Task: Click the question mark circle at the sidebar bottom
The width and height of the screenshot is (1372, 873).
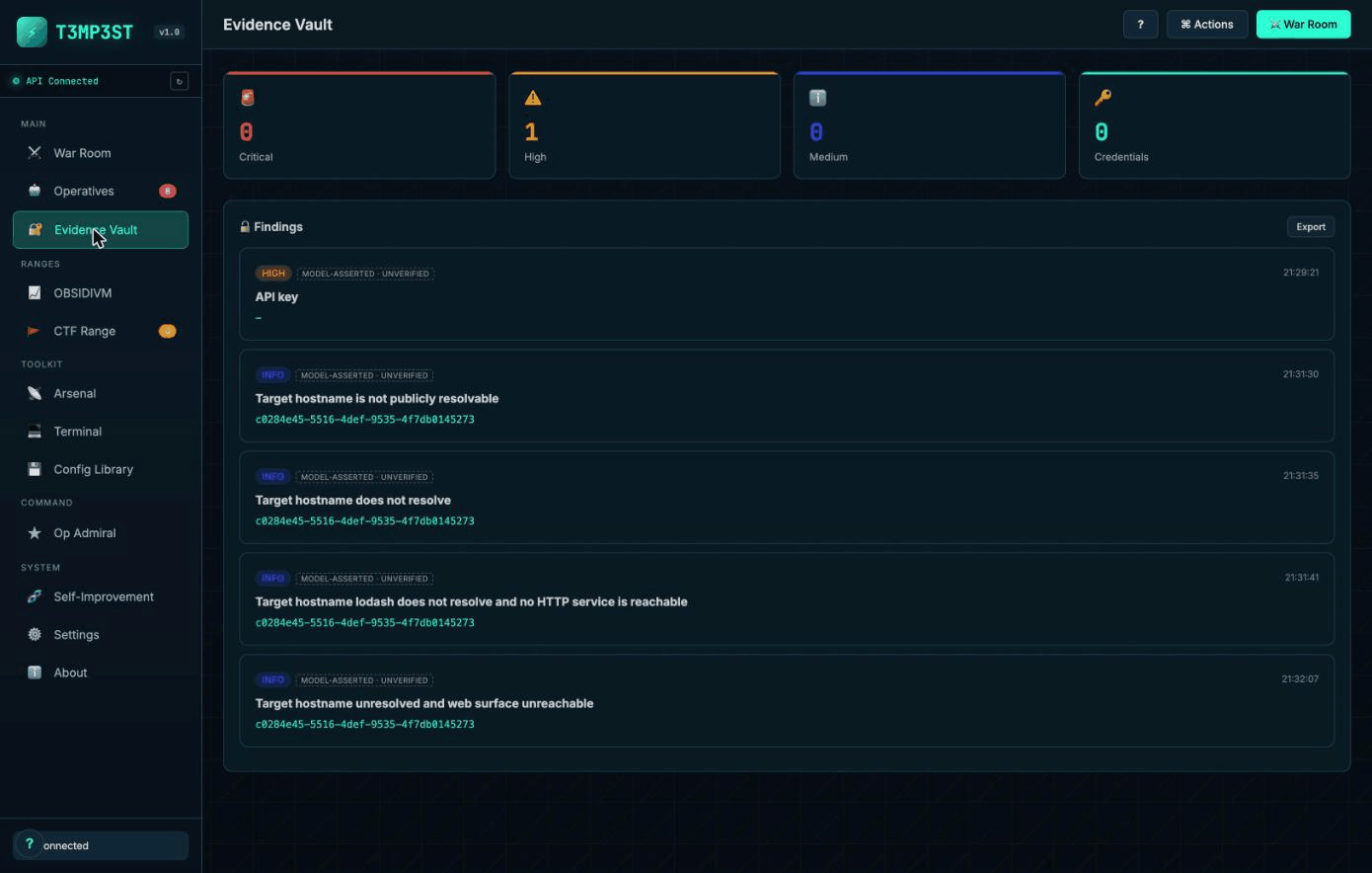Action: [x=29, y=844]
